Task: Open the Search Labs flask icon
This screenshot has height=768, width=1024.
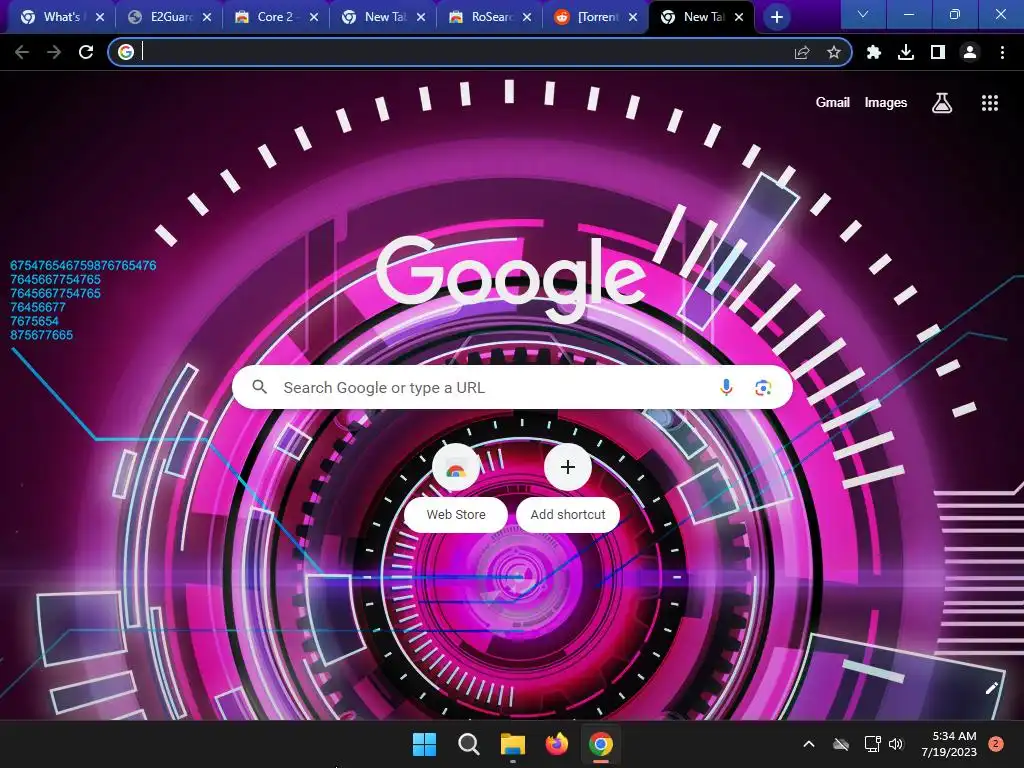Action: (x=941, y=103)
